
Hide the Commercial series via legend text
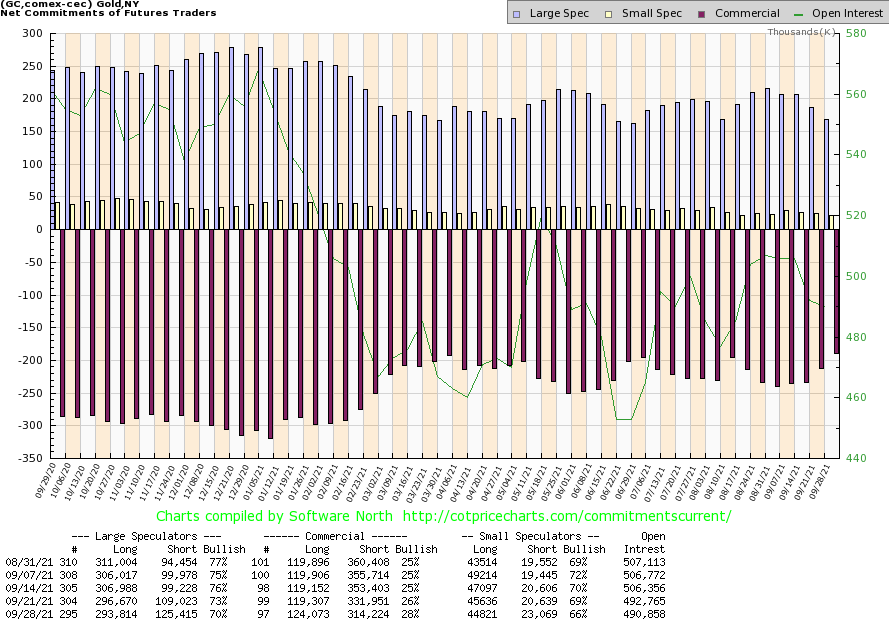tap(747, 13)
